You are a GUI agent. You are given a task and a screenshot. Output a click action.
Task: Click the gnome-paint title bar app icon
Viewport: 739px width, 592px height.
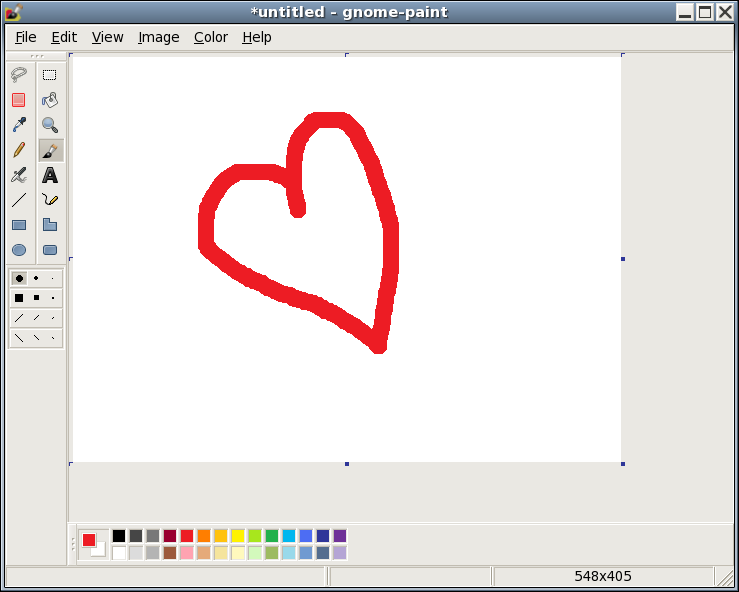(14, 12)
